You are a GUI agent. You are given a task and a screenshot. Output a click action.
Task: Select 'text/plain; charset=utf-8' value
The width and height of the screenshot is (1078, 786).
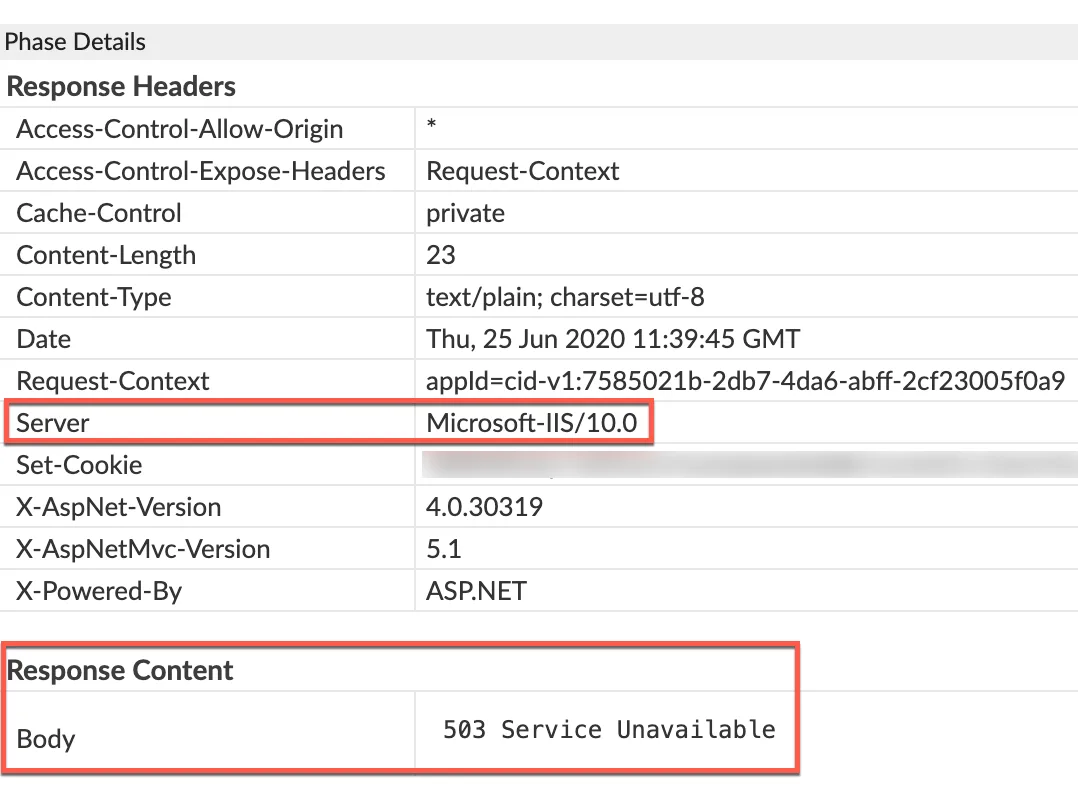(565, 297)
